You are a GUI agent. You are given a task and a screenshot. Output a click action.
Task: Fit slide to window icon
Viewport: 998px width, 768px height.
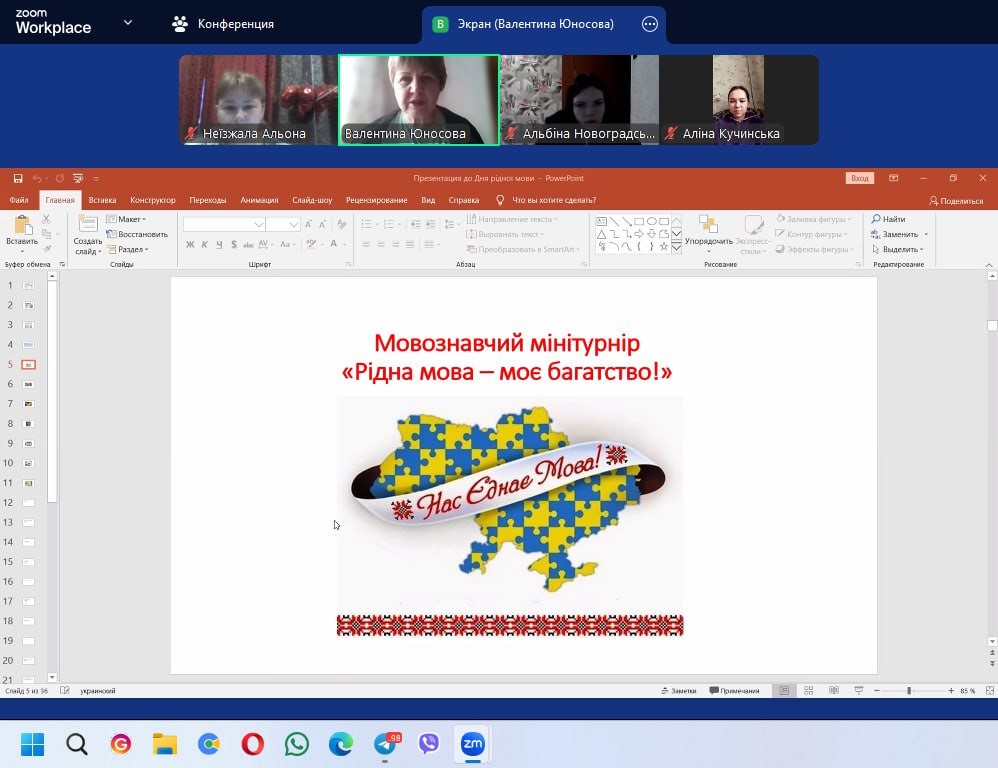coord(986,690)
